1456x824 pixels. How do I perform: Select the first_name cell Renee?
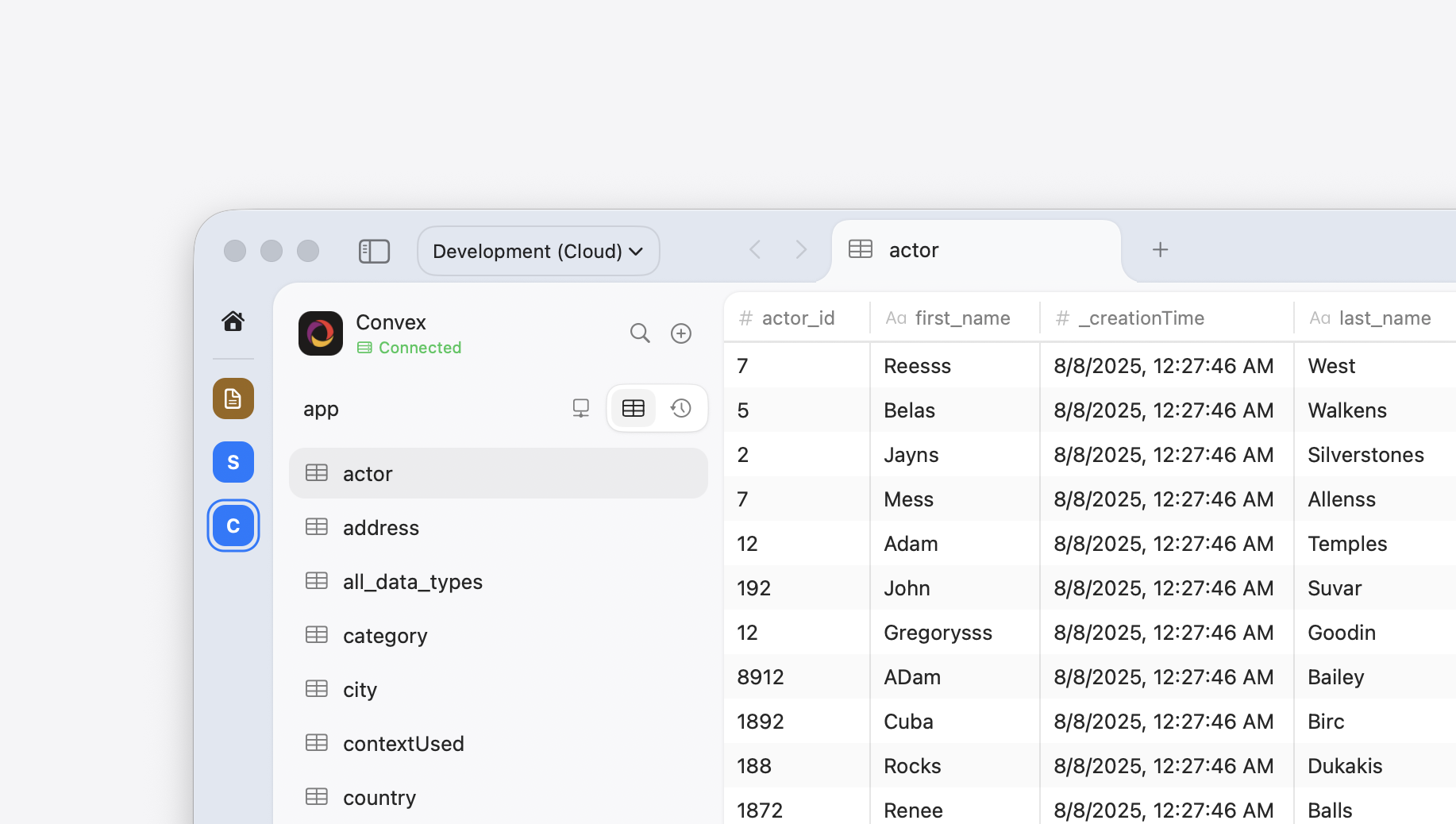coord(955,807)
